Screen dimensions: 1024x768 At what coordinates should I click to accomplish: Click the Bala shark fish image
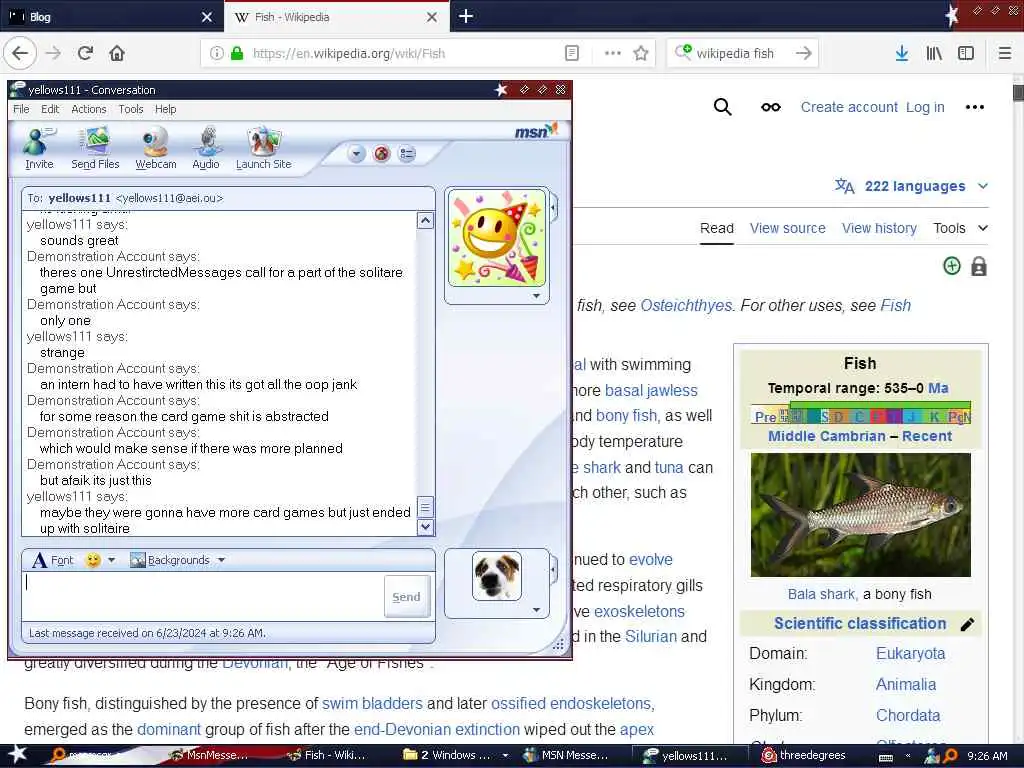click(x=861, y=515)
